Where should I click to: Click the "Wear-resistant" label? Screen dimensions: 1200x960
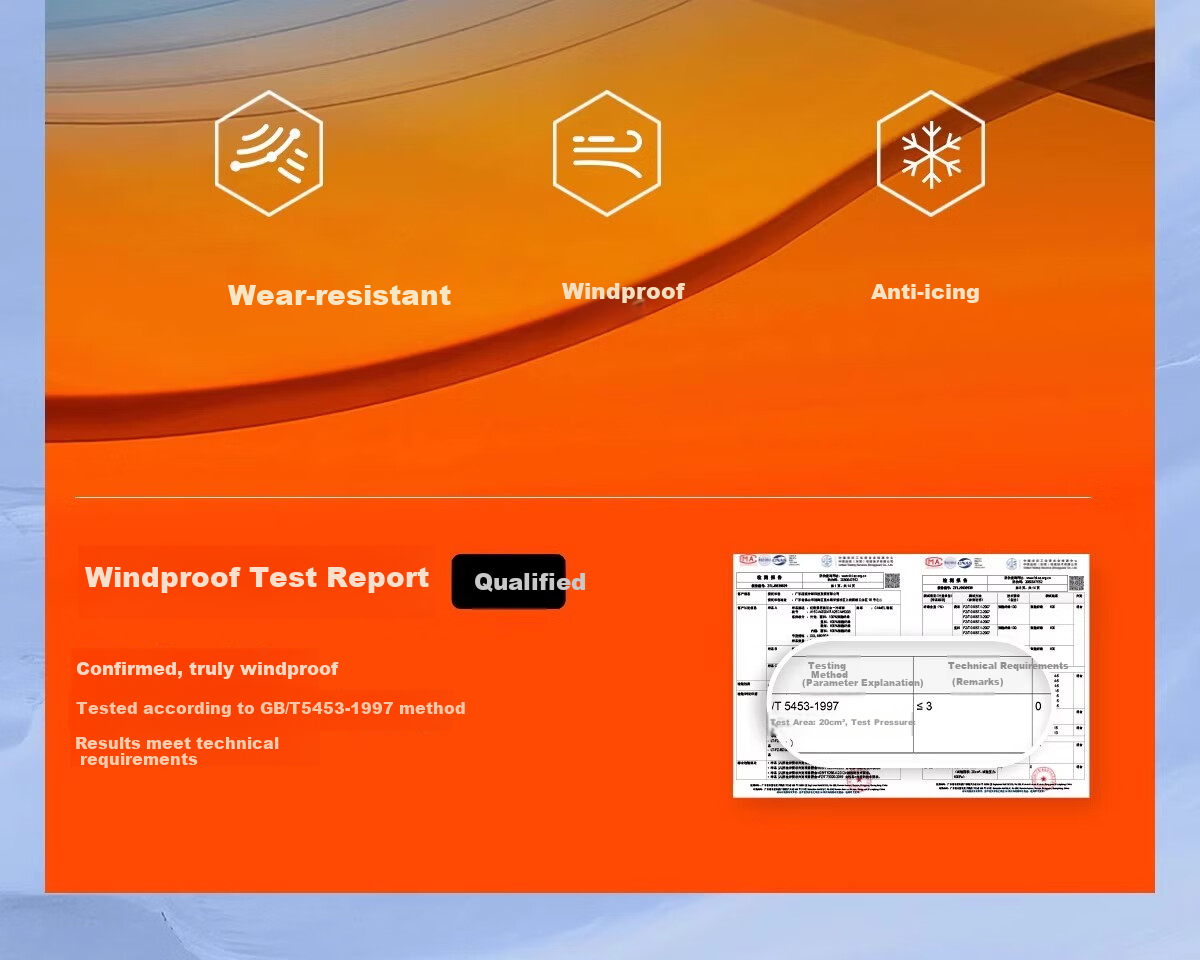click(x=339, y=295)
